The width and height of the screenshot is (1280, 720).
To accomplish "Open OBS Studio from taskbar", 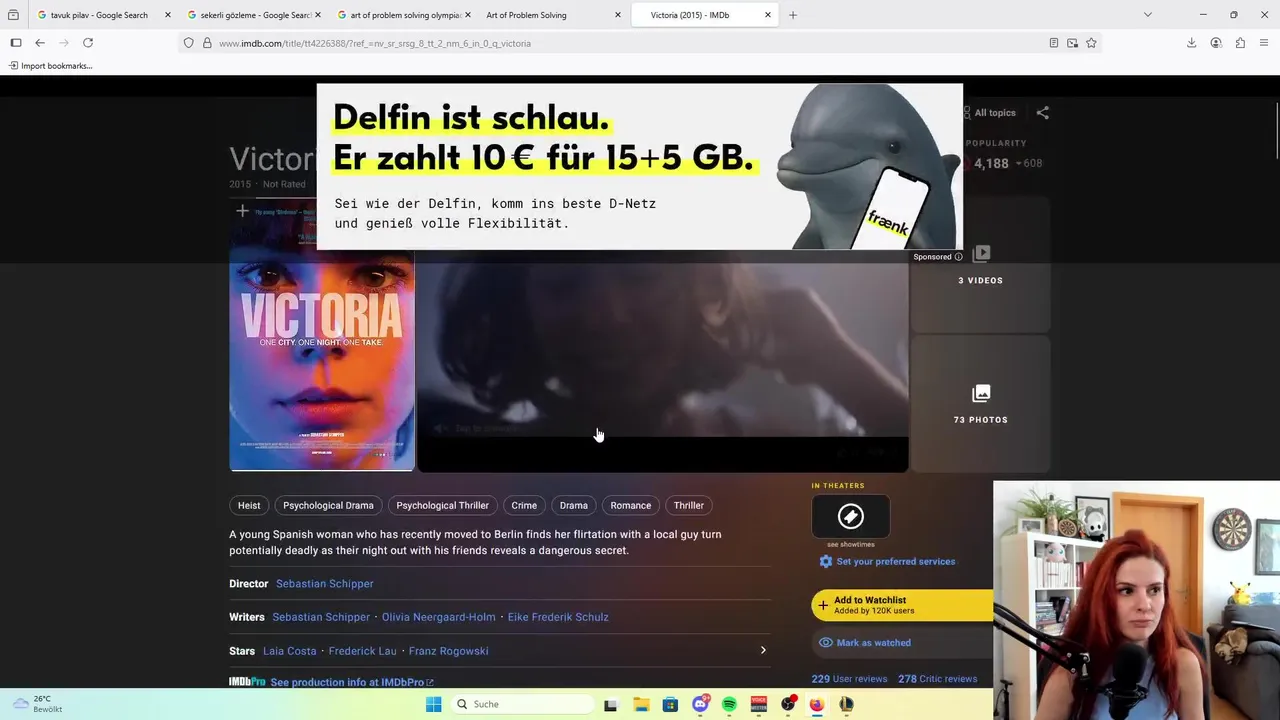I will click(788, 704).
